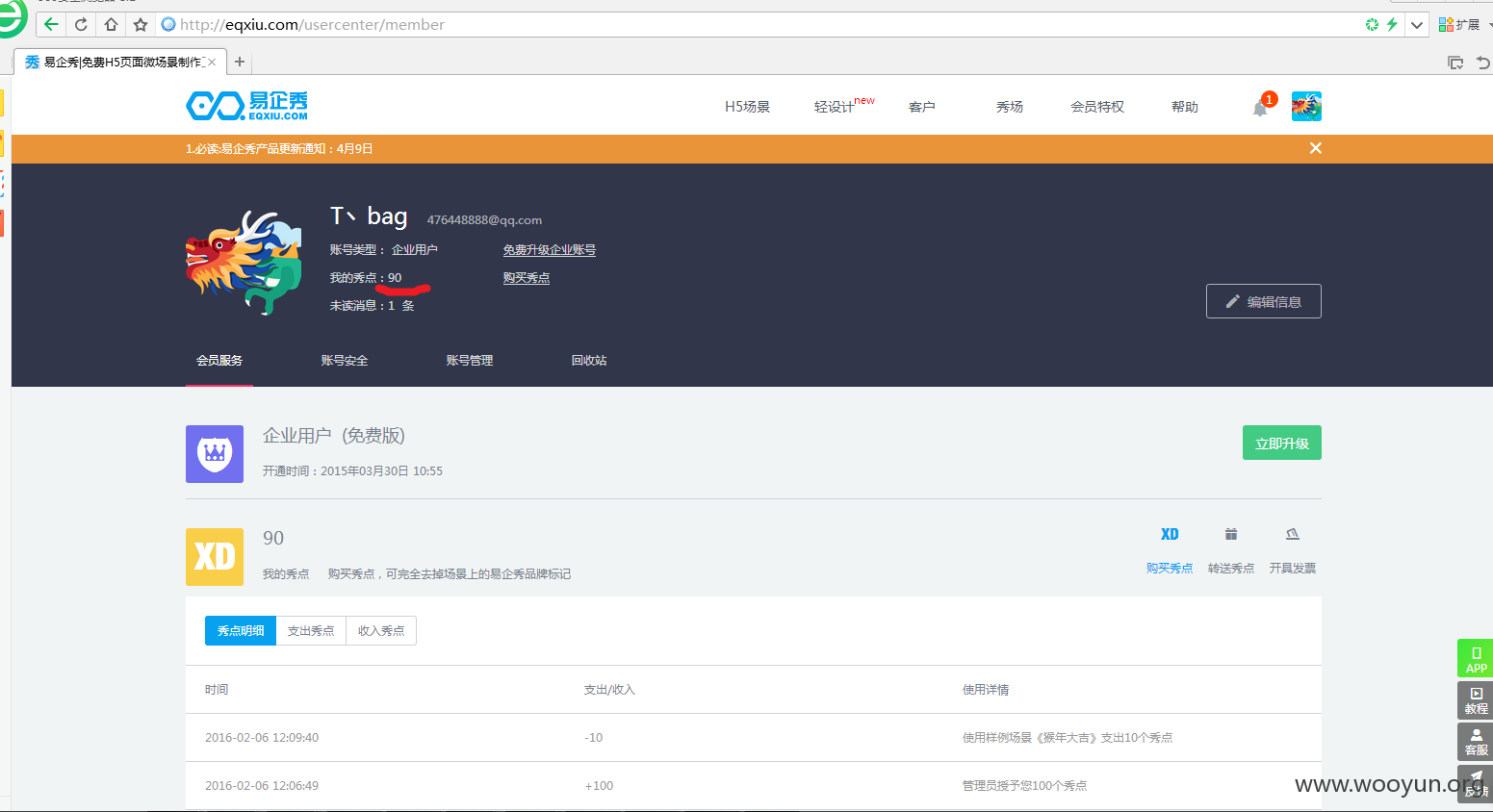Switch to the 会员服务 tab
Viewport: 1493px width, 812px height.
(x=219, y=361)
